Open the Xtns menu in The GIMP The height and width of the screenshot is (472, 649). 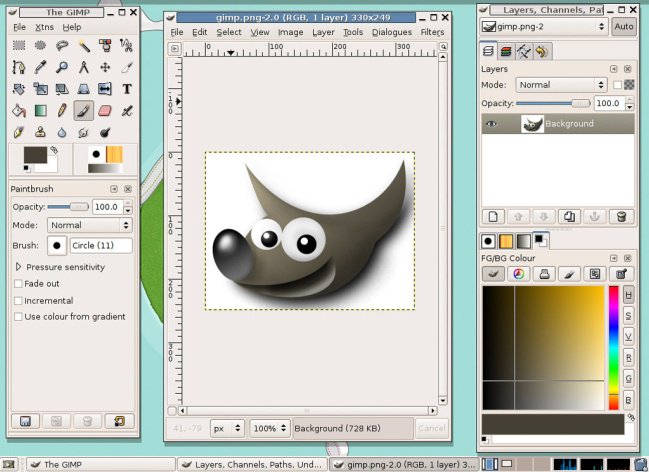click(44, 27)
